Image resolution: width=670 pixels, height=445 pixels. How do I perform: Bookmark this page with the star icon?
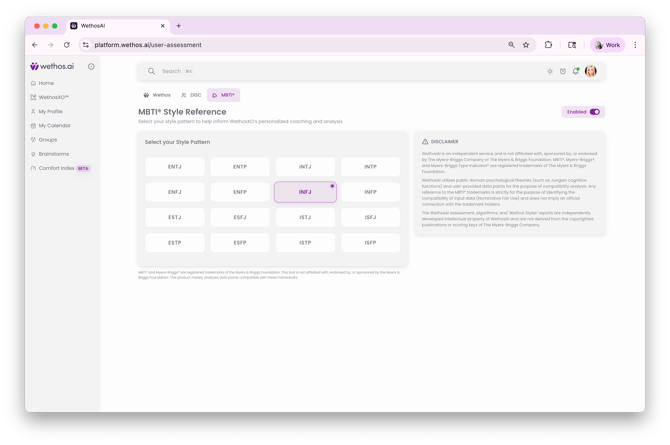coord(526,45)
